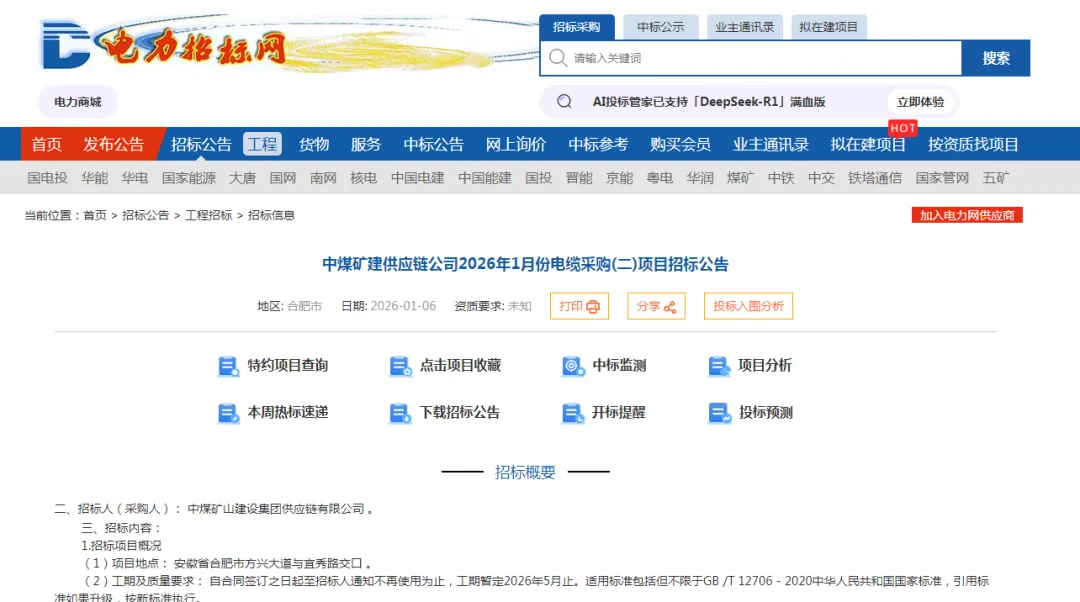1080x602 pixels.
Task: Open 发布公告 in navigation bar
Action: click(114, 144)
